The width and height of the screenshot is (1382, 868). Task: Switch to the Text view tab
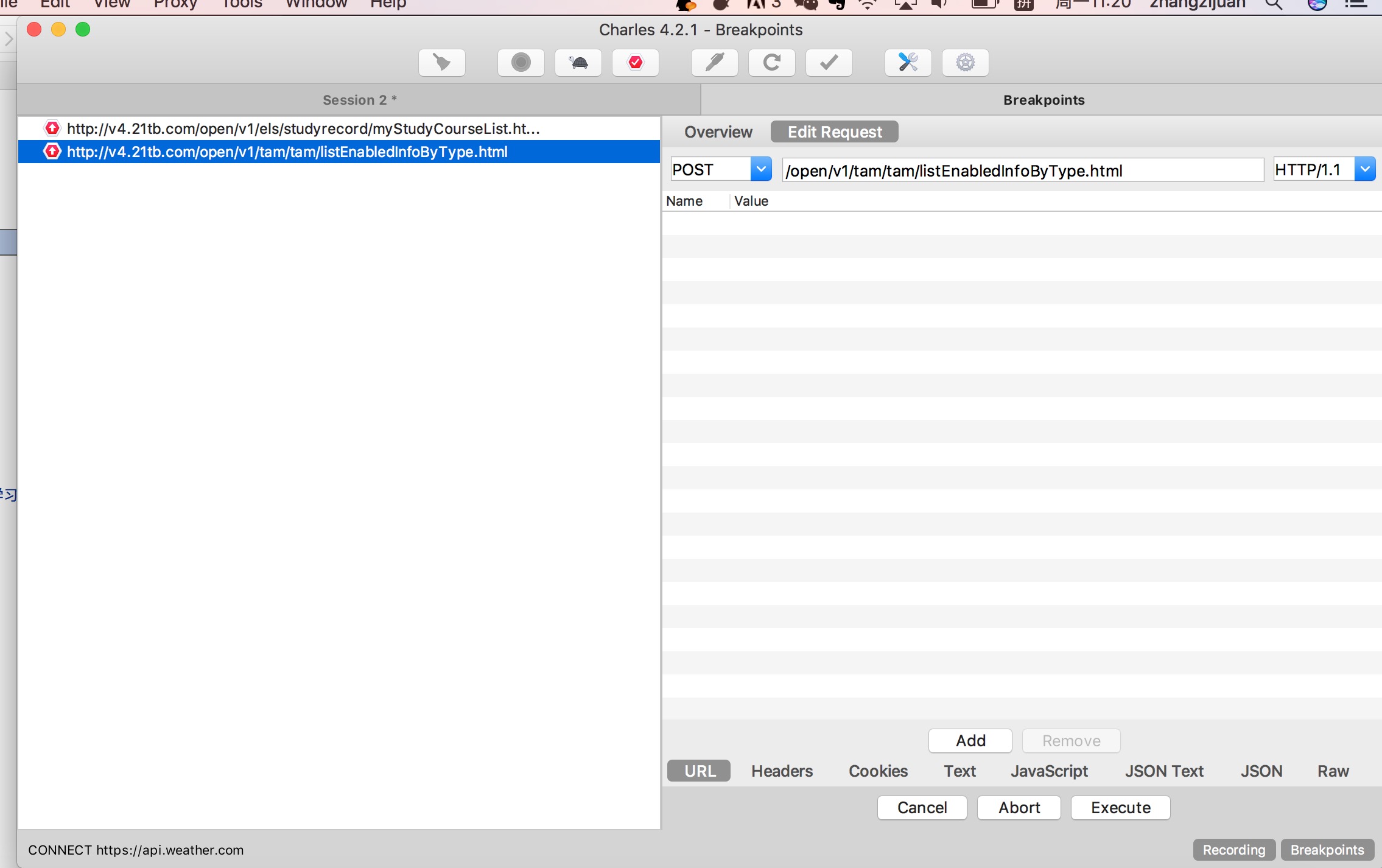960,771
